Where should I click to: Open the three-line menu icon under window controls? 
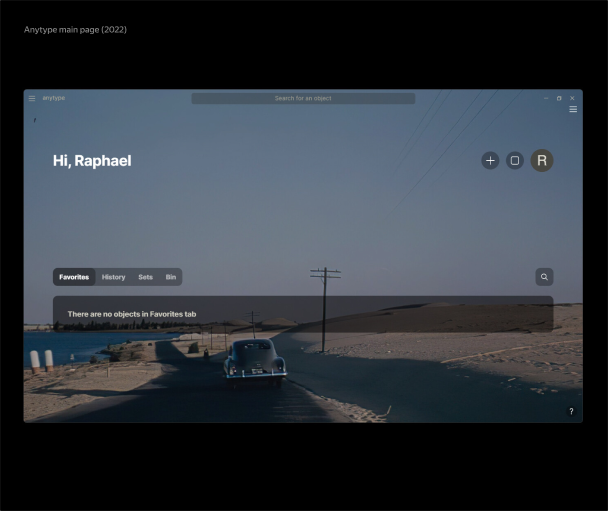click(x=573, y=109)
